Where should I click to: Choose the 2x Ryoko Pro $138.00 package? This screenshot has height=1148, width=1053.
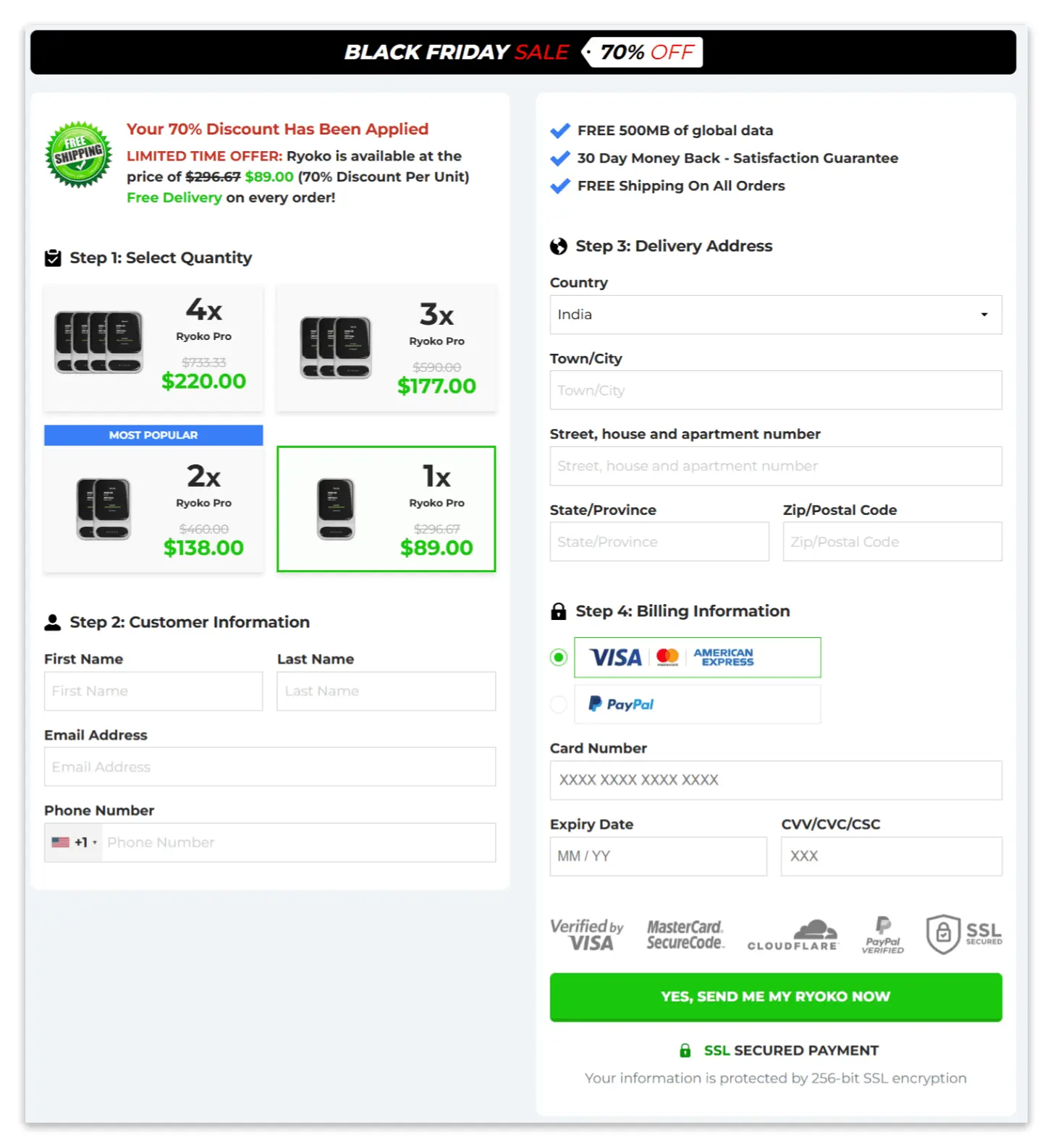coord(153,509)
